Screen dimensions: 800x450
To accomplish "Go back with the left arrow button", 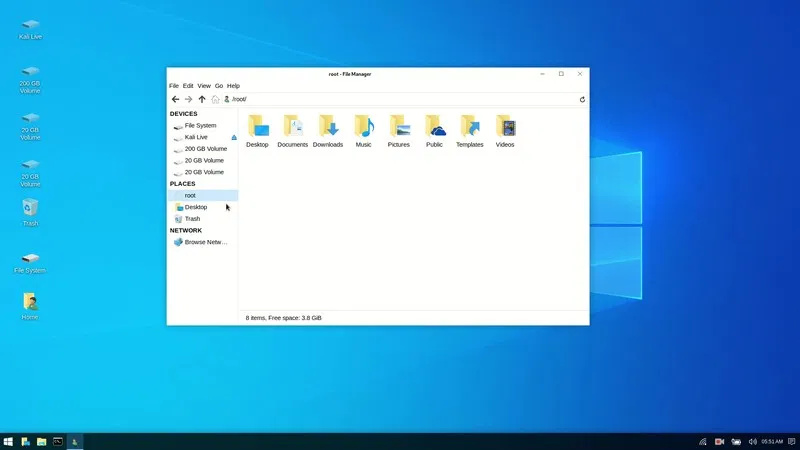I will pos(176,99).
